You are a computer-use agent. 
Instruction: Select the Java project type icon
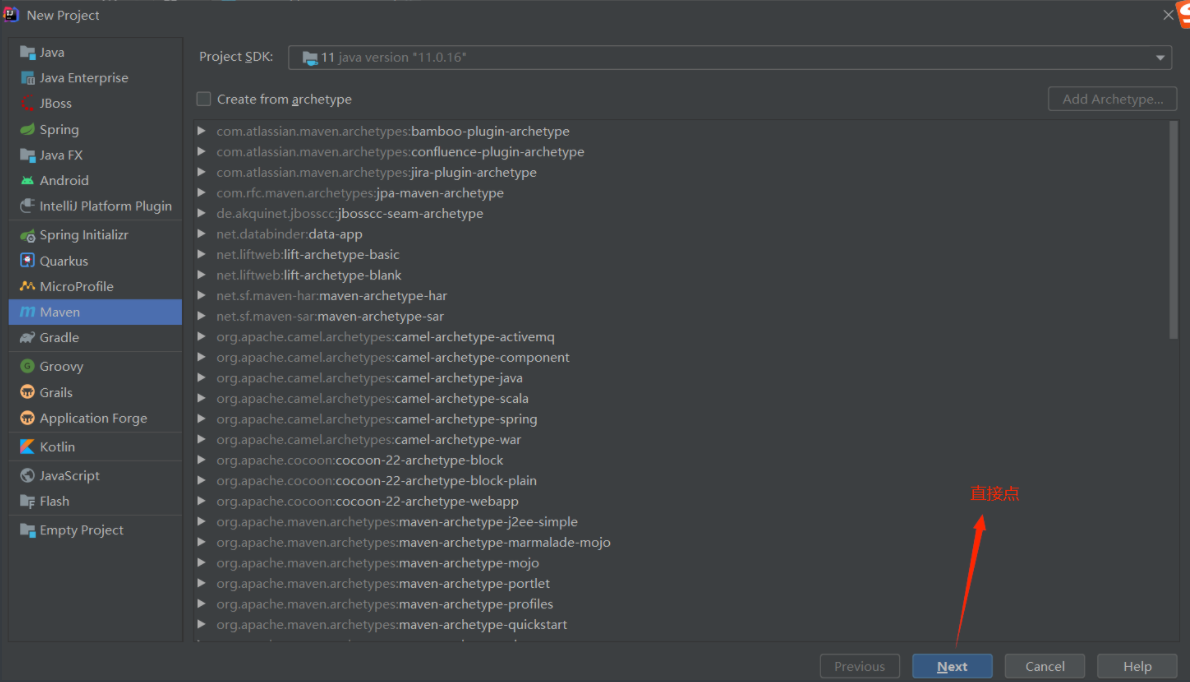[x=28, y=52]
